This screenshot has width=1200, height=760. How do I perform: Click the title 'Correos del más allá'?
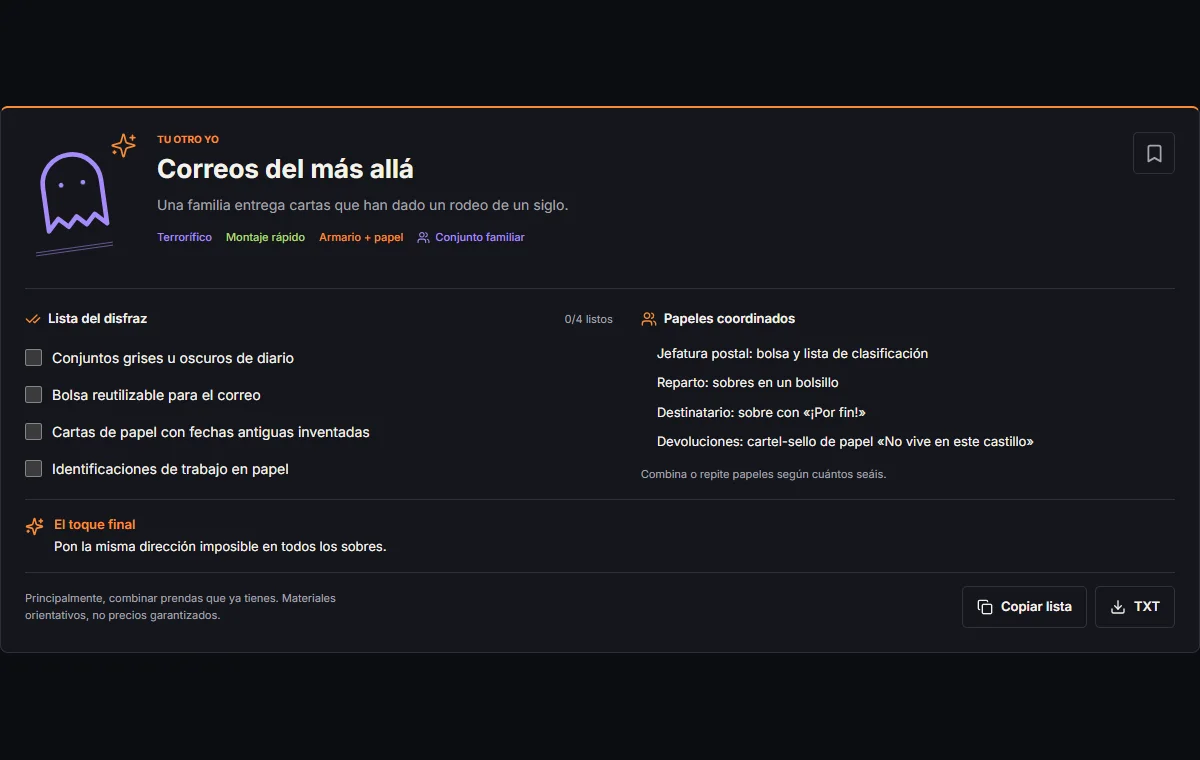tap(285, 169)
